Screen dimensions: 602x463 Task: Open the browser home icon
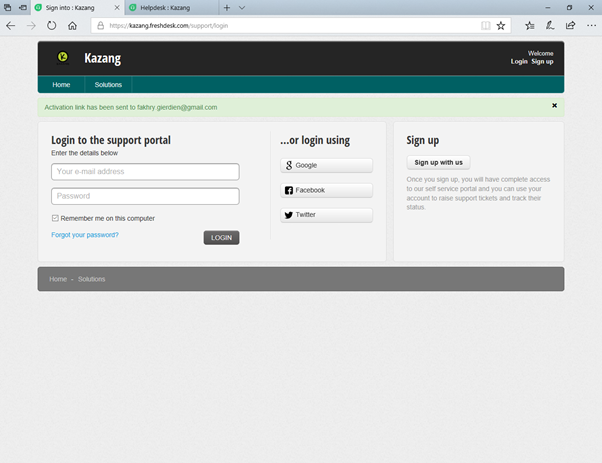pyautogui.click(x=72, y=26)
